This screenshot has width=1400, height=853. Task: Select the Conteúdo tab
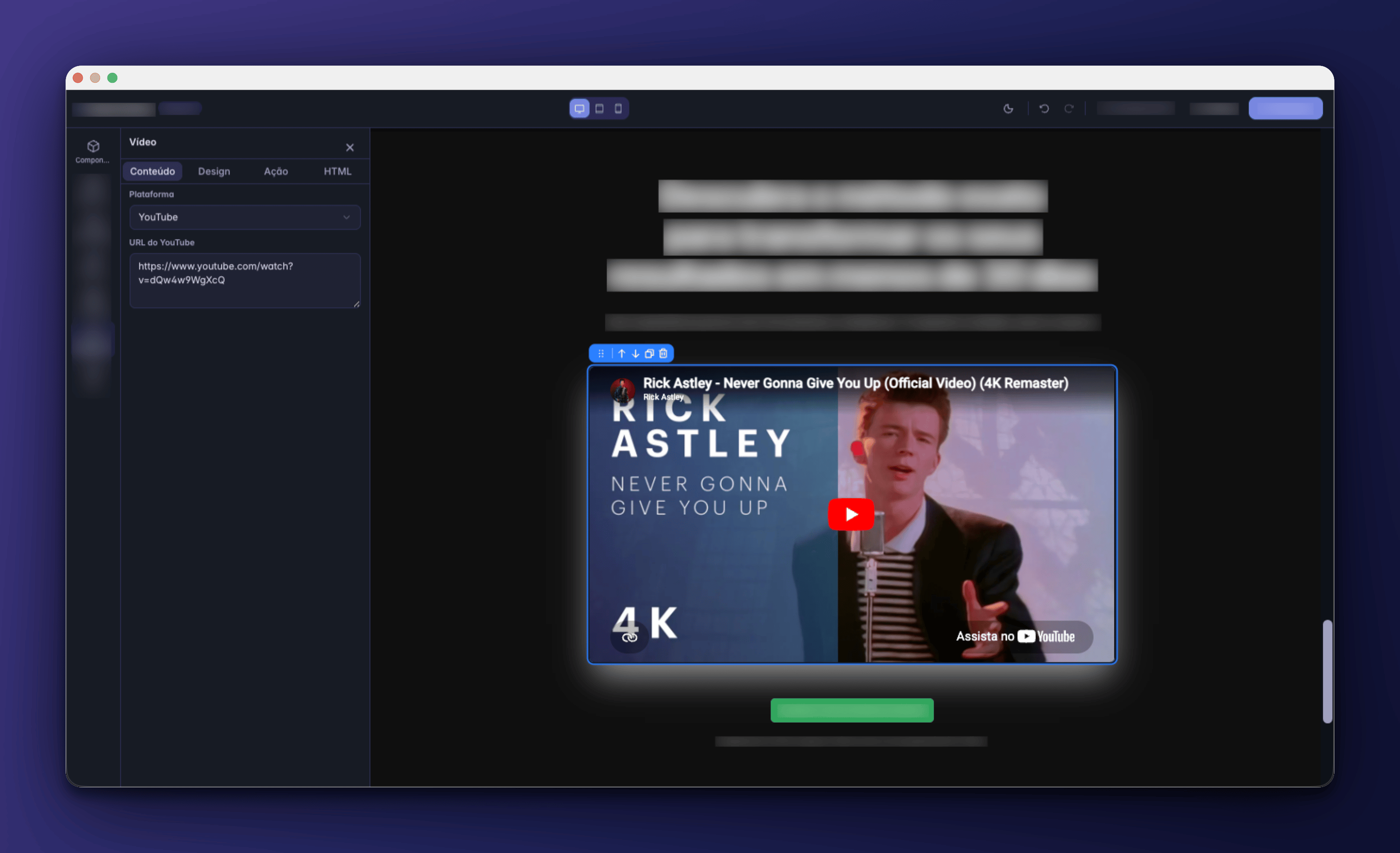coord(152,171)
